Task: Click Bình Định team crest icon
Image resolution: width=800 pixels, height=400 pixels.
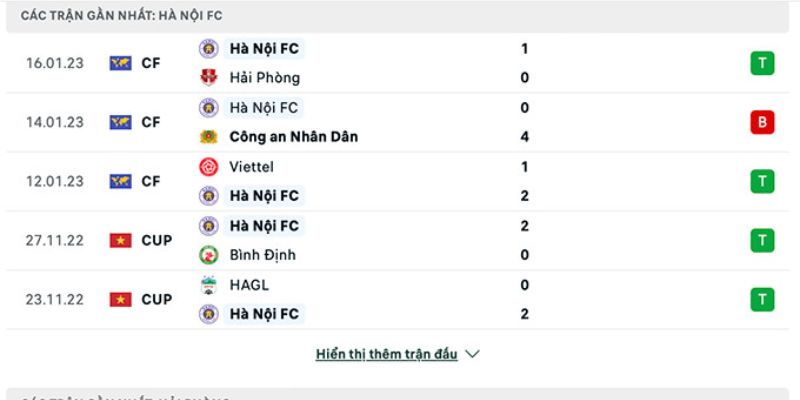Action: [x=209, y=255]
